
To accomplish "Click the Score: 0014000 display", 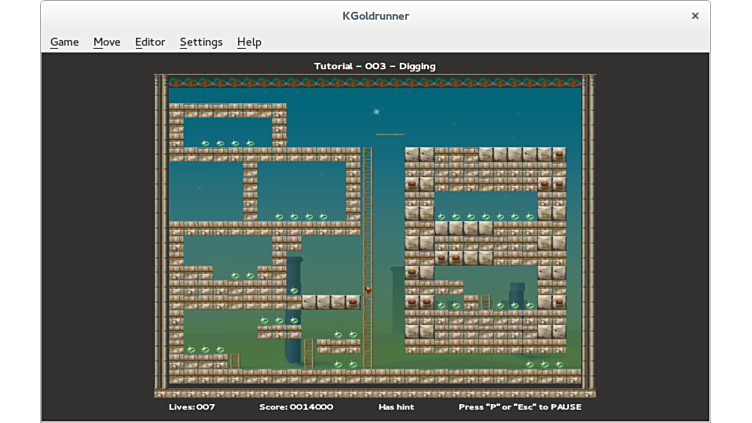I will point(298,407).
